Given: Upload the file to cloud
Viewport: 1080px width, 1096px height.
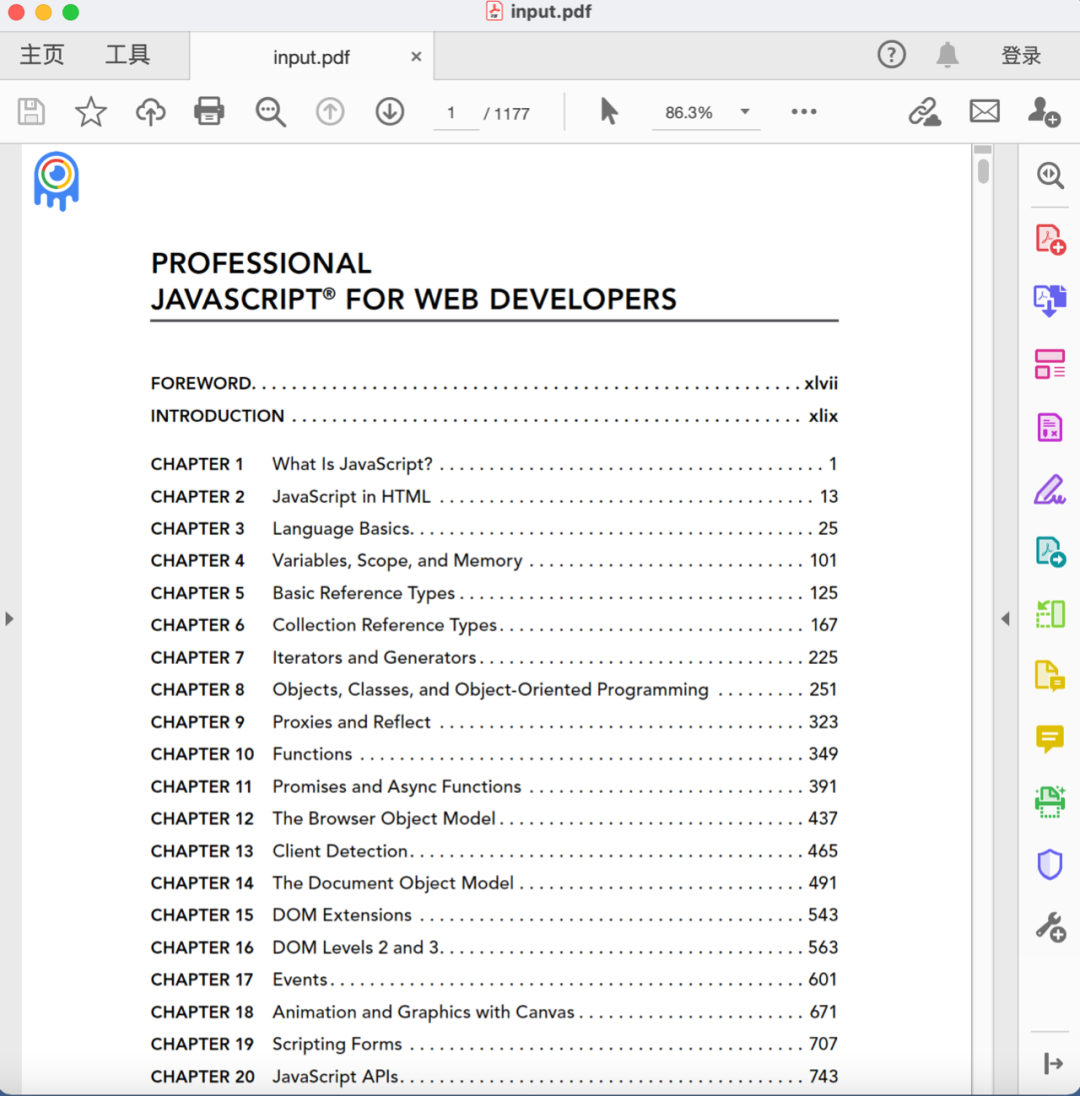Looking at the screenshot, I should tap(150, 112).
